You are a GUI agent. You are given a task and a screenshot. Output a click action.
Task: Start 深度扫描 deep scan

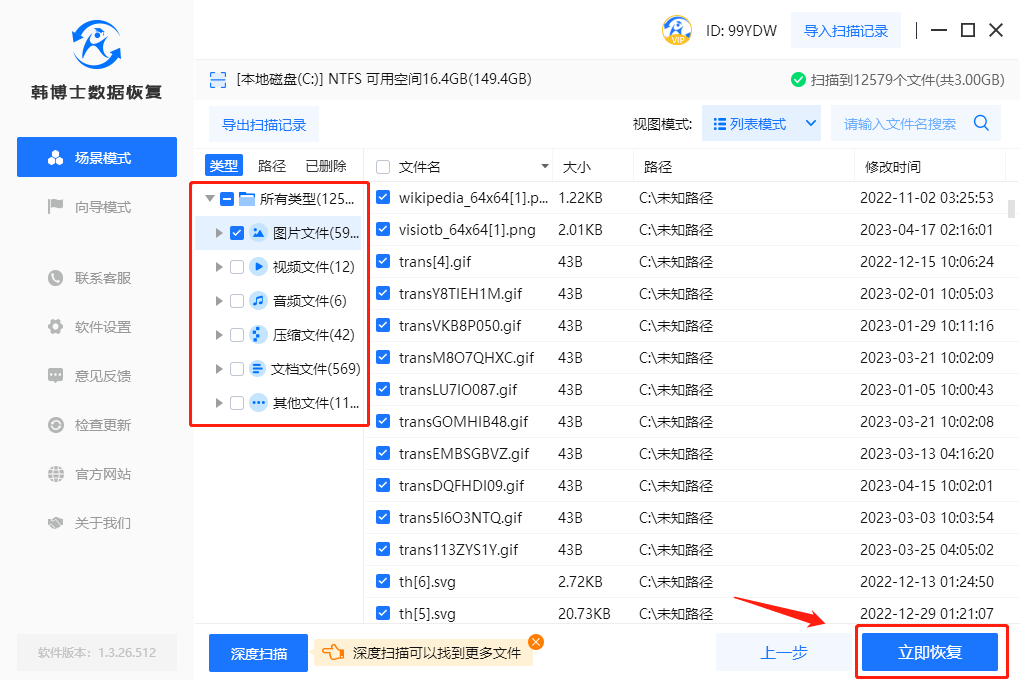(258, 653)
